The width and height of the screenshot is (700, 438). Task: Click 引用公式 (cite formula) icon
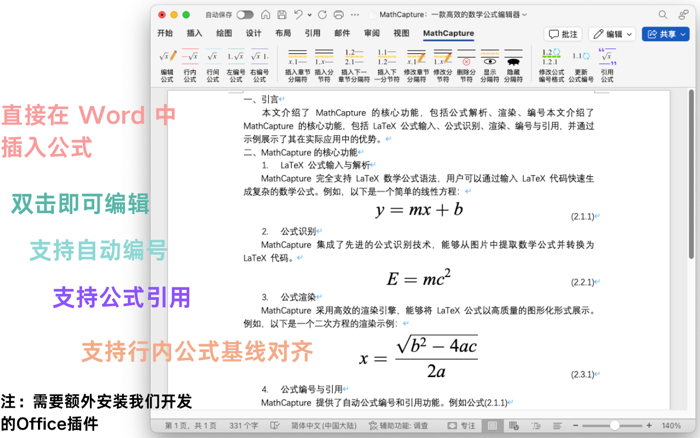point(607,65)
